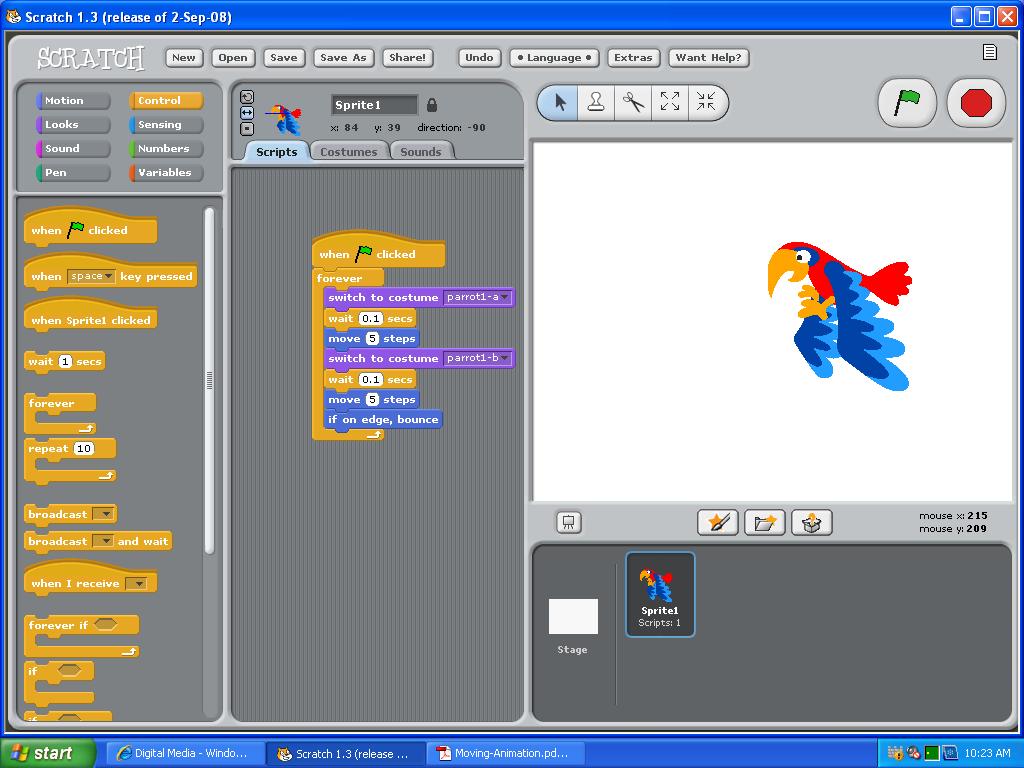1024x768 pixels.
Task: Enable the don't-rotate style for Sprite1
Action: (246, 127)
